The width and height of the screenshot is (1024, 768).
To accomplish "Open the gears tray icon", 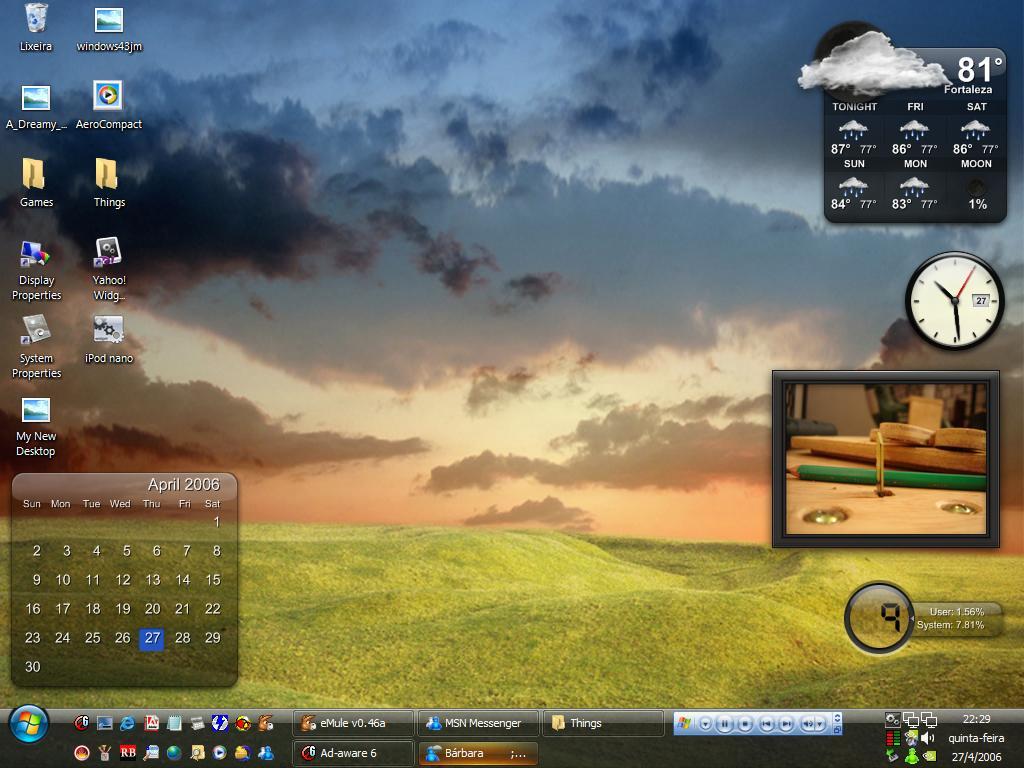I will point(893,720).
